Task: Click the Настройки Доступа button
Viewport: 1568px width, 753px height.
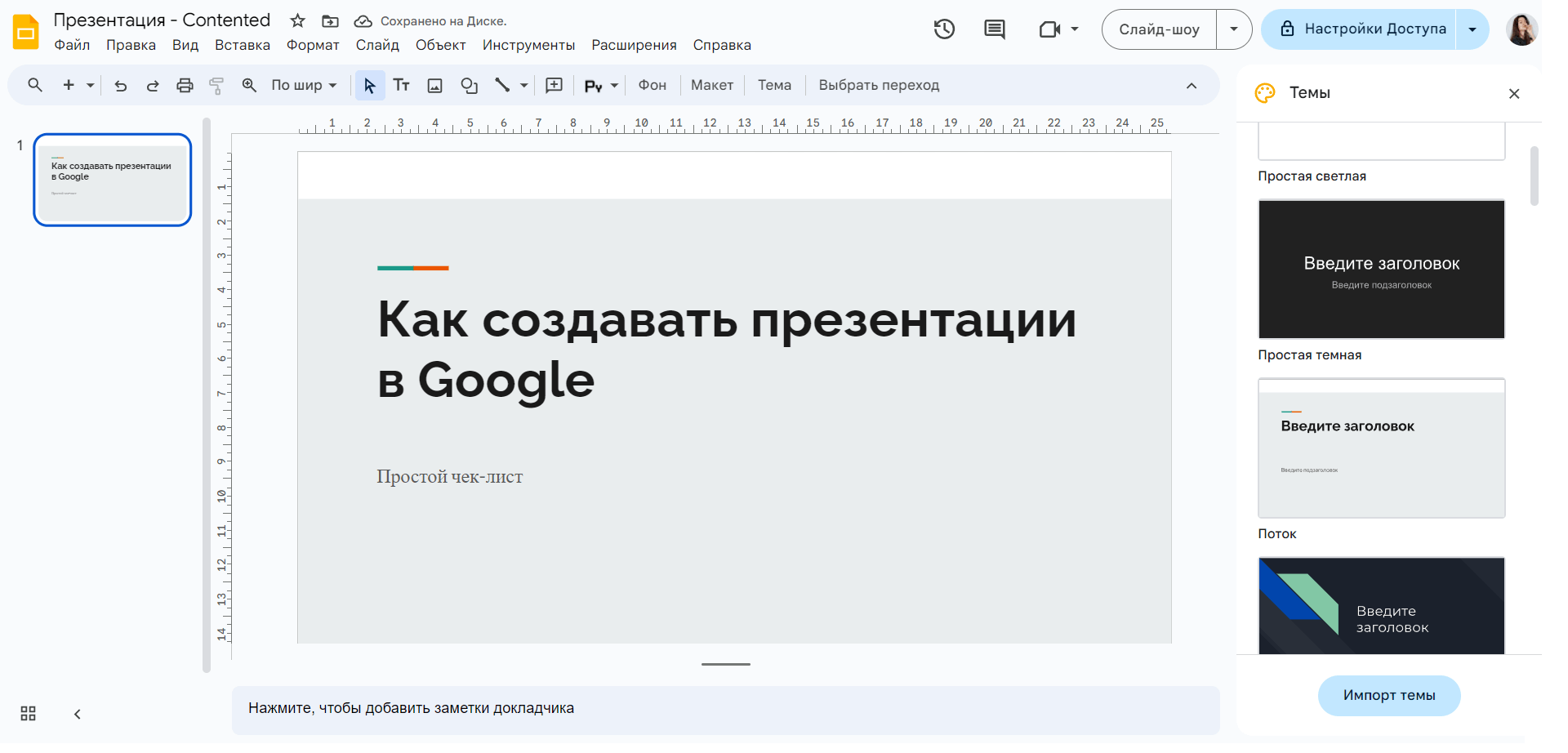Action: (x=1360, y=29)
